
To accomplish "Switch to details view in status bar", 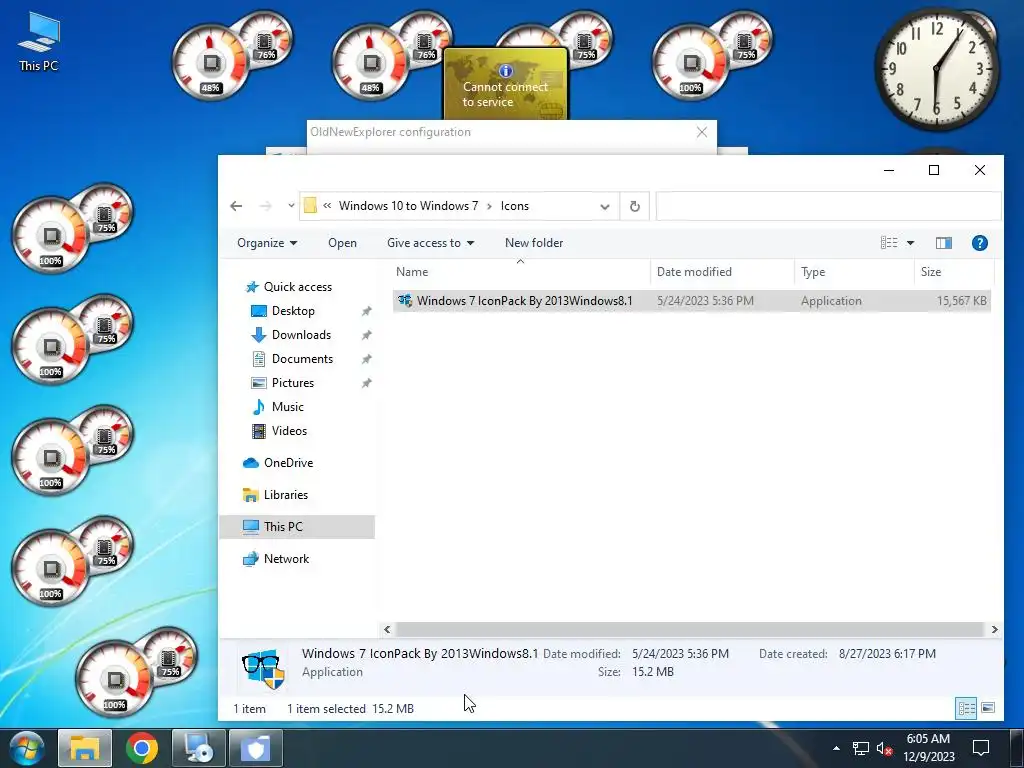I will click(x=967, y=708).
